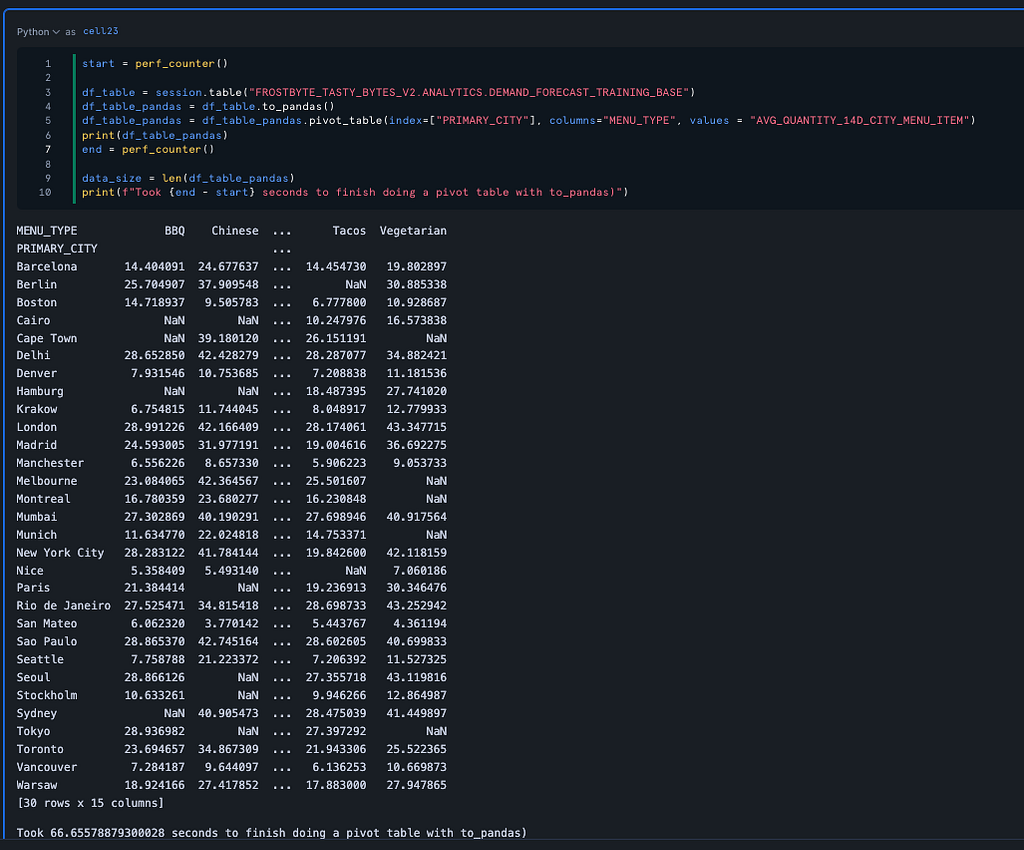Viewport: 1024px width, 850px height.
Task: Click the Montreal row label
Action: (x=43, y=499)
